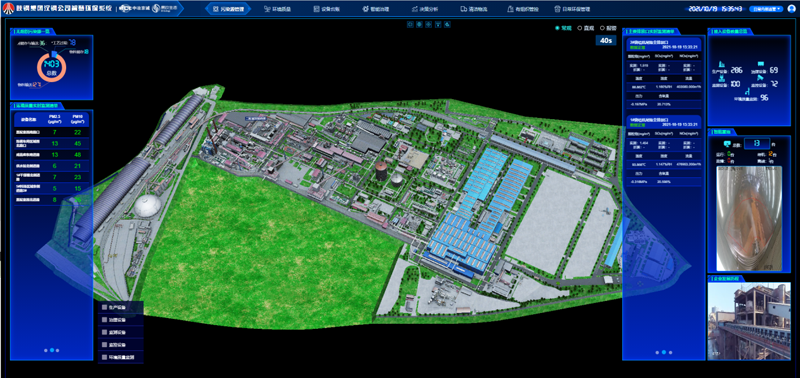800x378 pixels.
Task: Tick the 环境质量监测 layer checkbox
Action: tap(105, 357)
